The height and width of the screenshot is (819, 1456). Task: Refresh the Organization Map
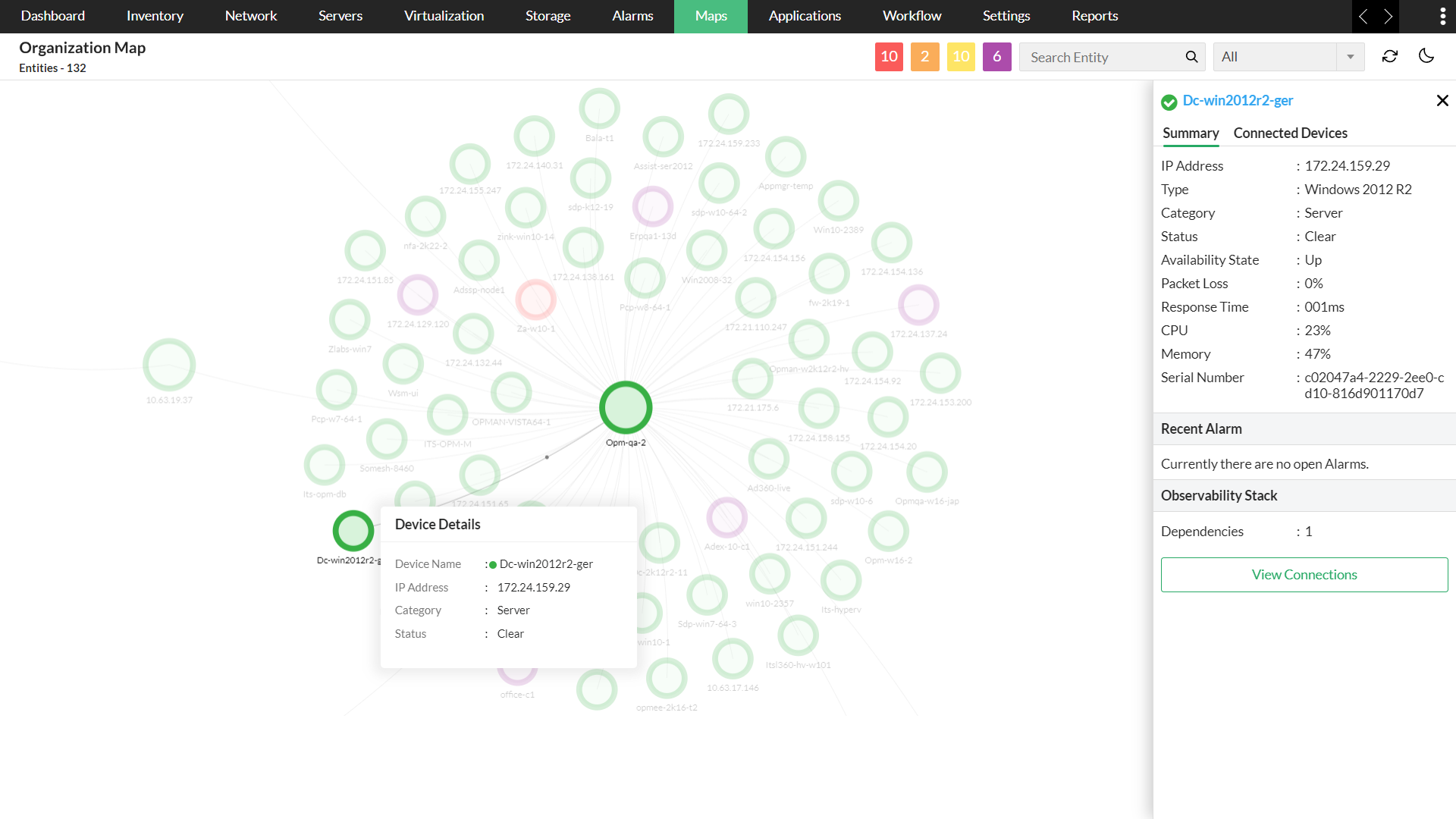(1390, 56)
